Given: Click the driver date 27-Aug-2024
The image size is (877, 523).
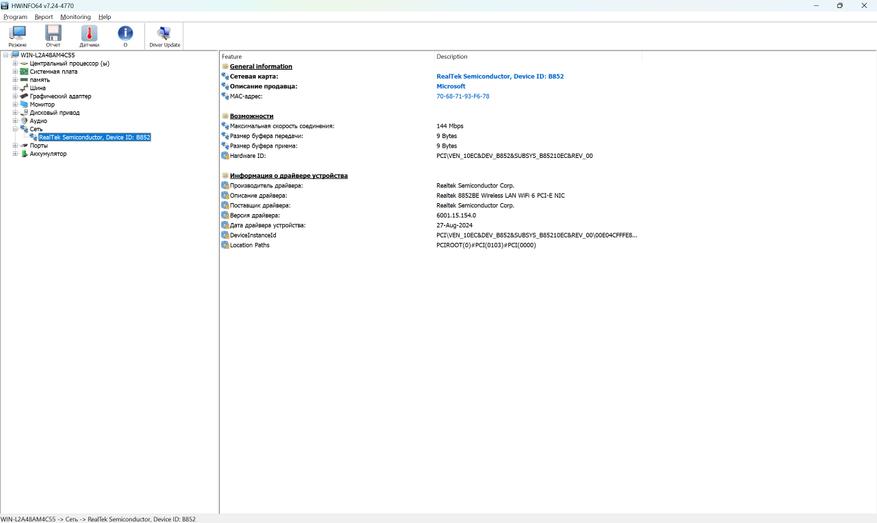Looking at the screenshot, I should pyautogui.click(x=454, y=225).
